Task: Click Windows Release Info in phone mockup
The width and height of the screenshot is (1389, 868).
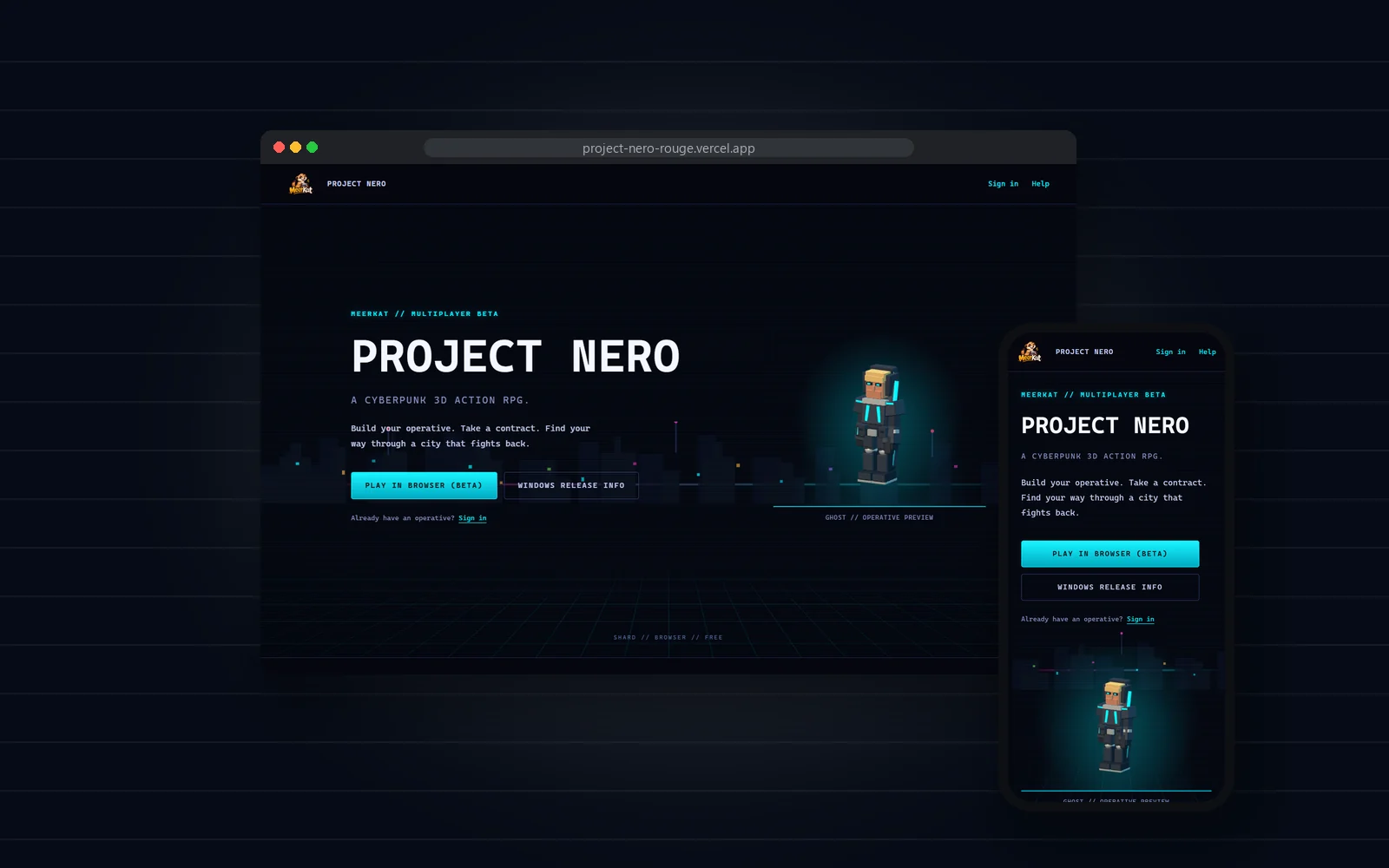Action: tap(1109, 587)
